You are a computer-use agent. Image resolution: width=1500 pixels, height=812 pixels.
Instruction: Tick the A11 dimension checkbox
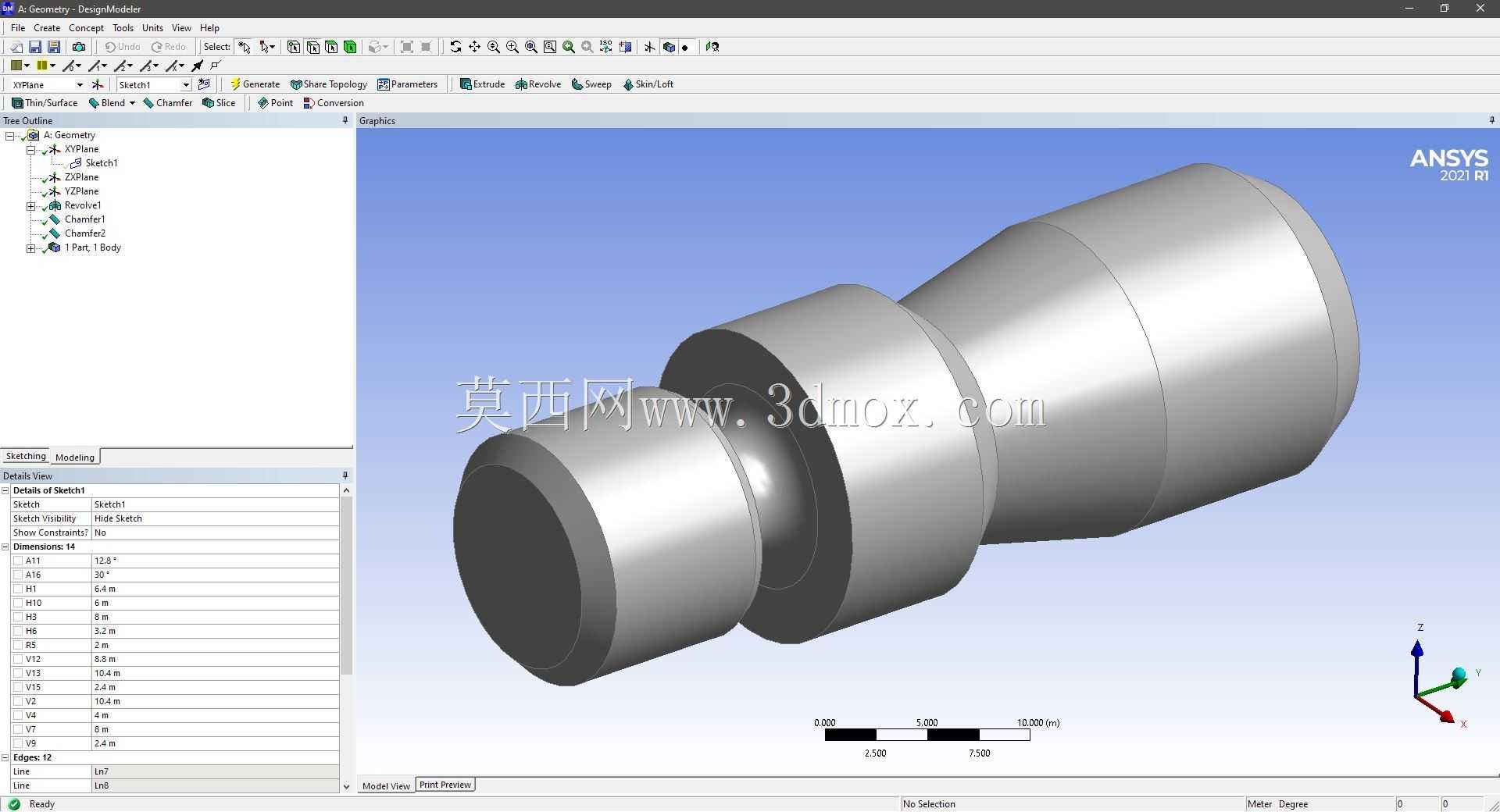[x=18, y=561]
